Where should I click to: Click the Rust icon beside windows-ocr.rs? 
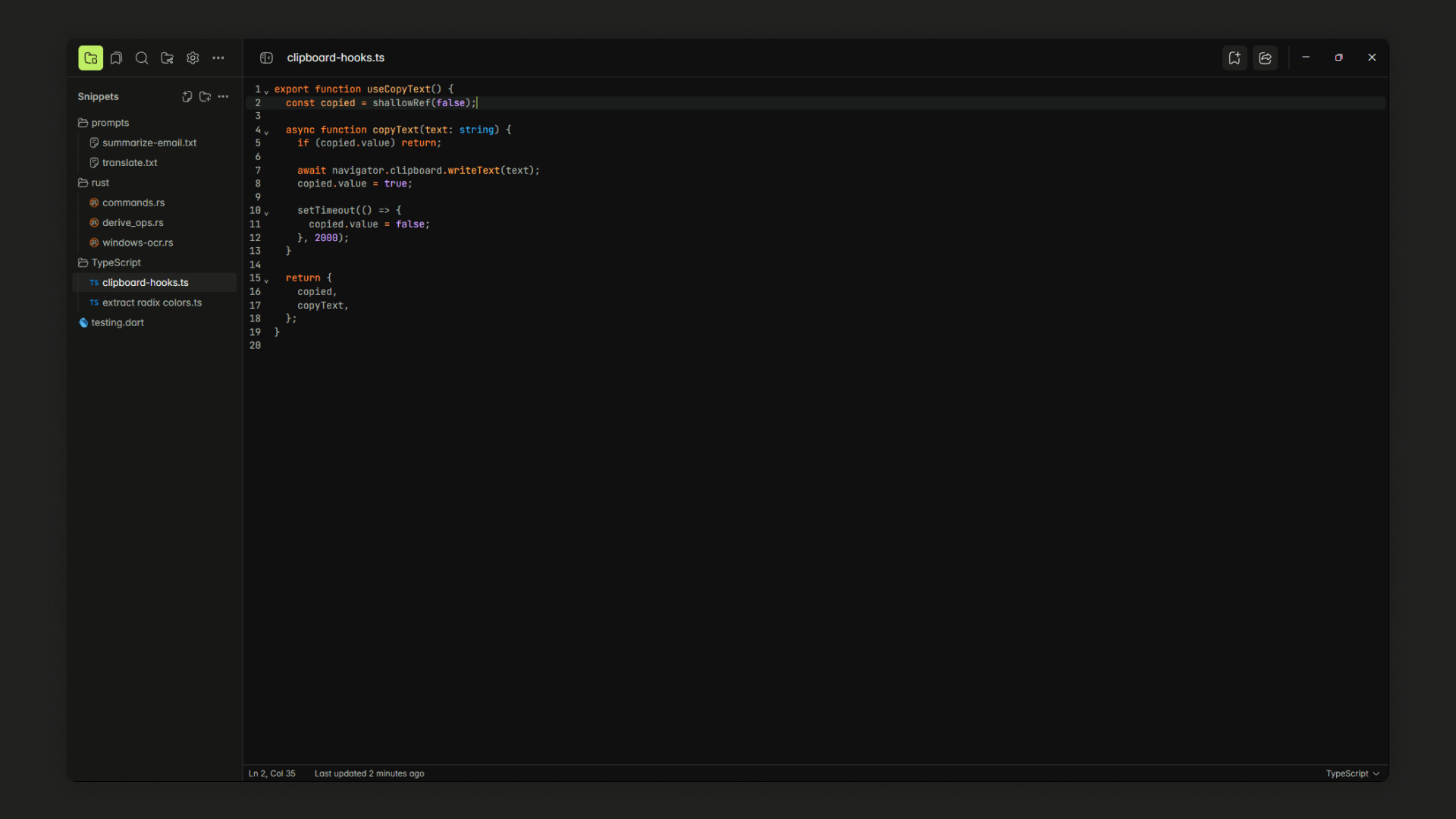(94, 243)
